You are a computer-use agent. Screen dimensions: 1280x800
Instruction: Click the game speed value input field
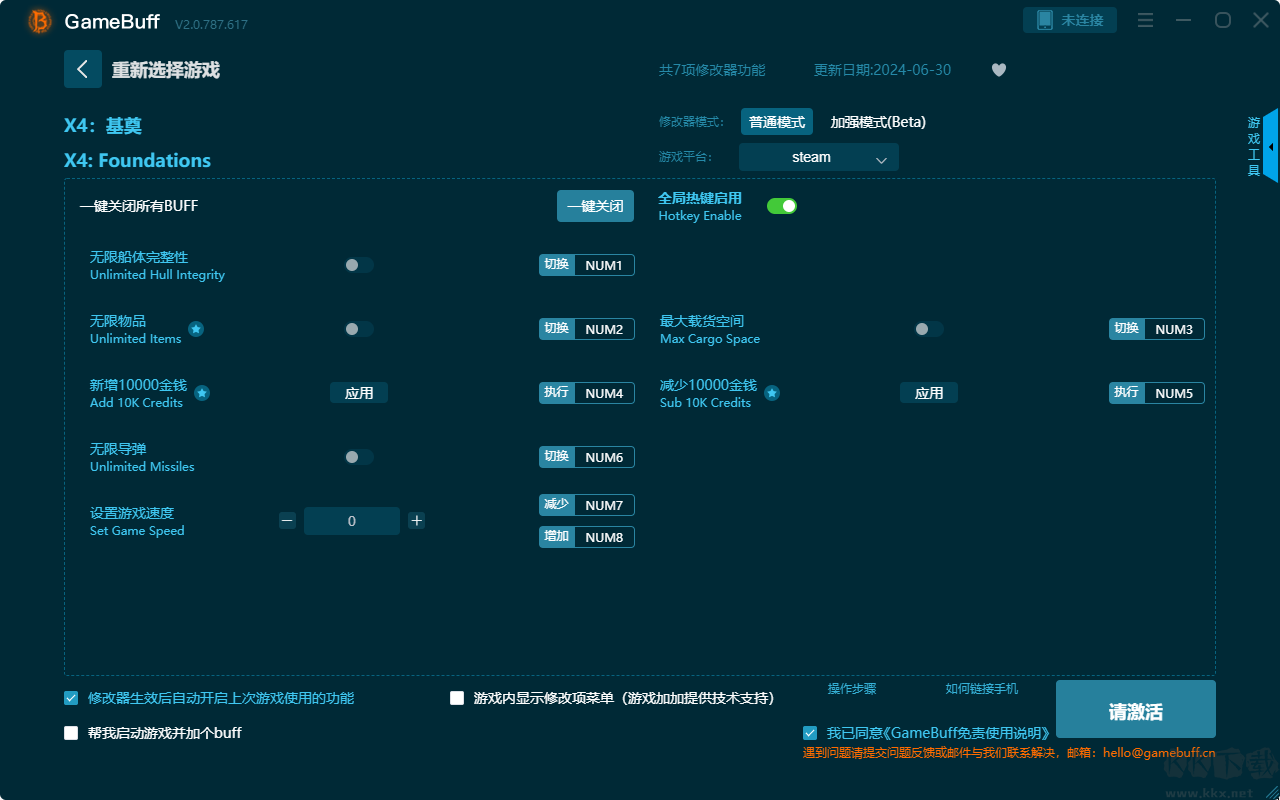click(352, 520)
